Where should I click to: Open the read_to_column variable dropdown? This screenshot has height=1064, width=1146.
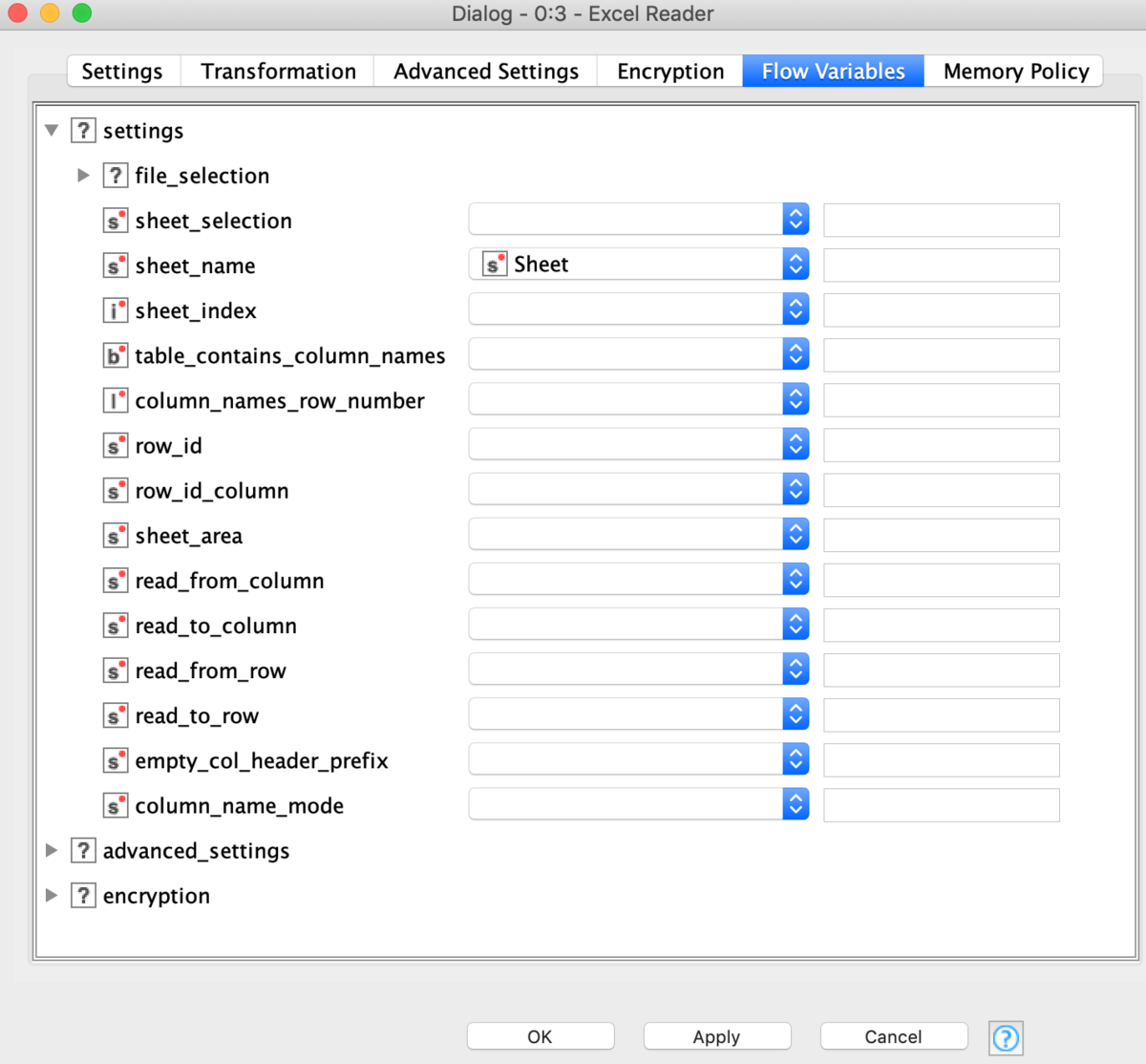[639, 624]
